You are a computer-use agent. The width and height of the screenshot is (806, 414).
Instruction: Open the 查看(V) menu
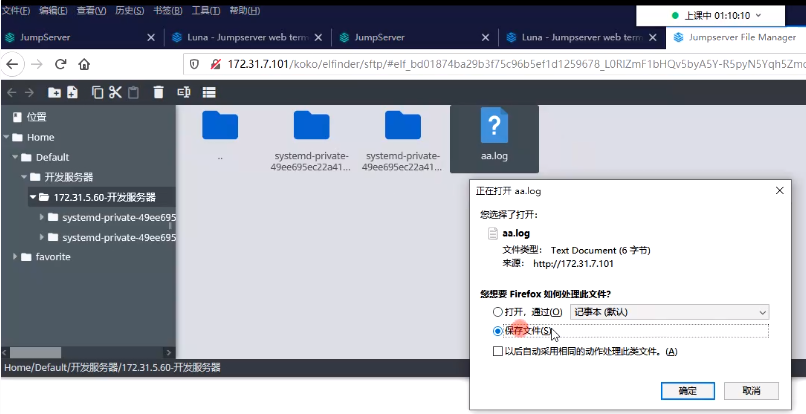point(91,11)
